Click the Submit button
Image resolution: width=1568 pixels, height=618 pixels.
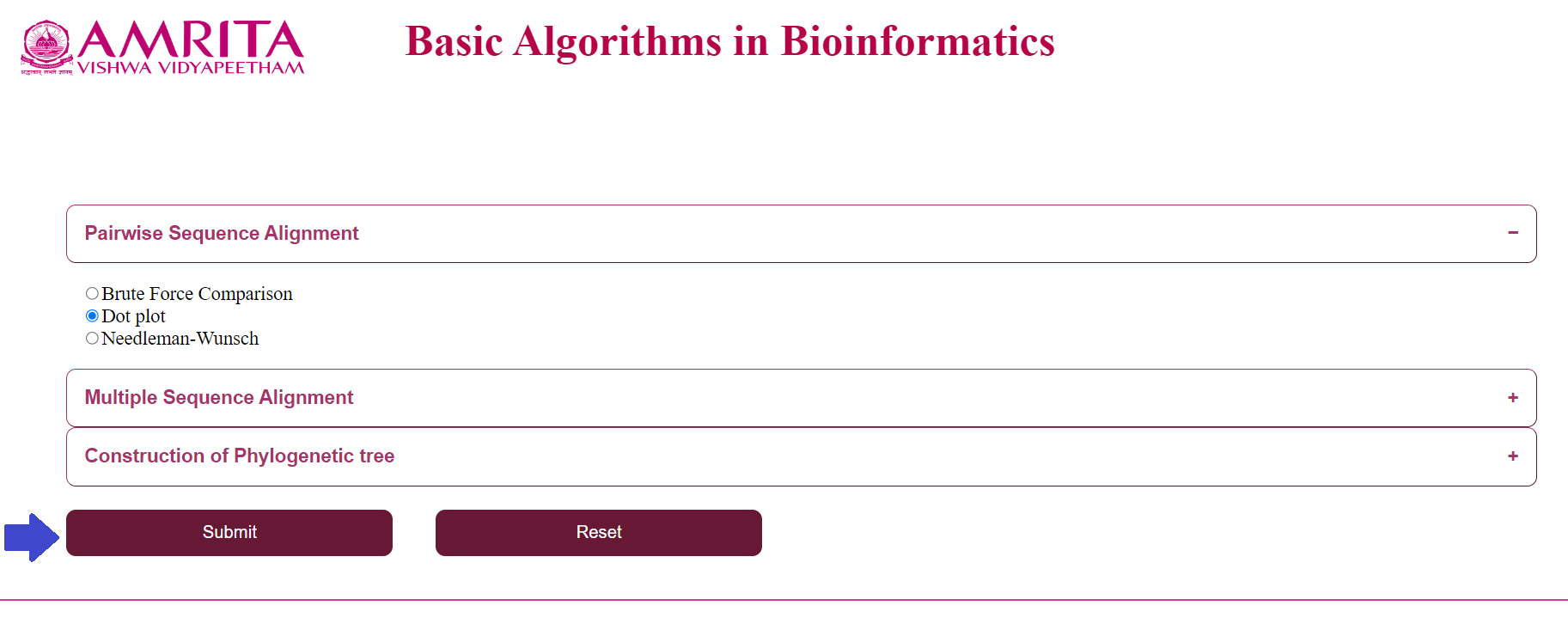(x=229, y=533)
